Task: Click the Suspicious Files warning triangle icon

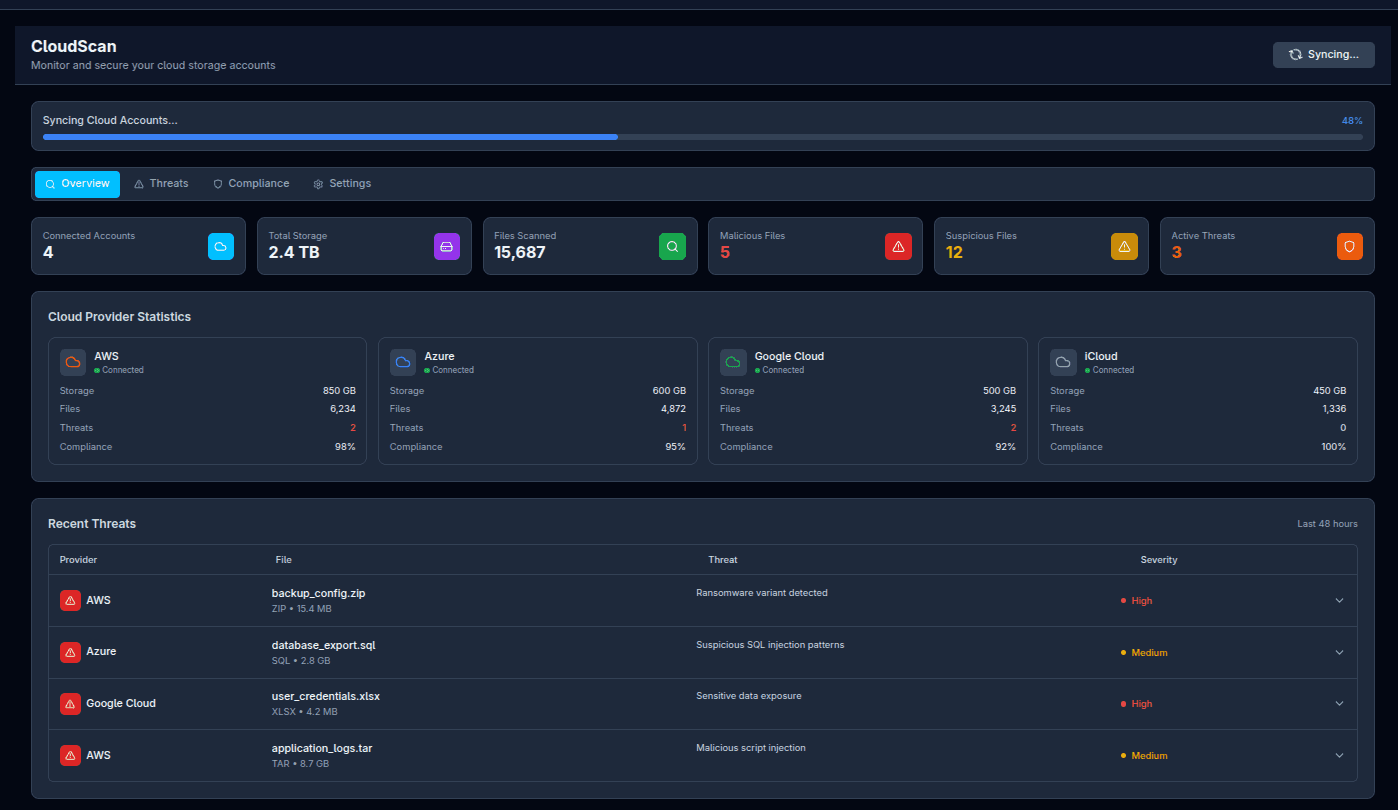Action: (1124, 246)
